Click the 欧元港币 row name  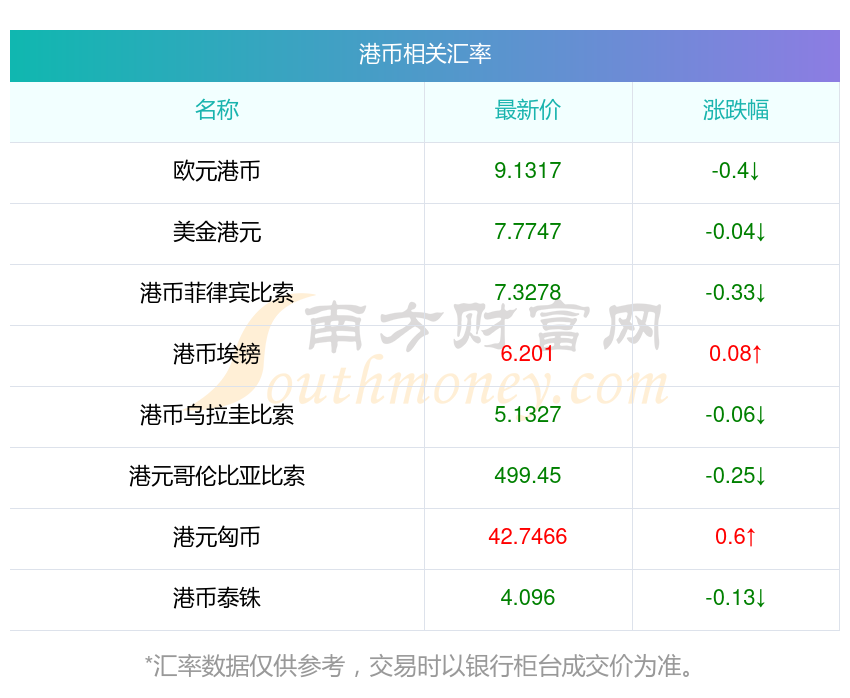pyautogui.click(x=217, y=171)
